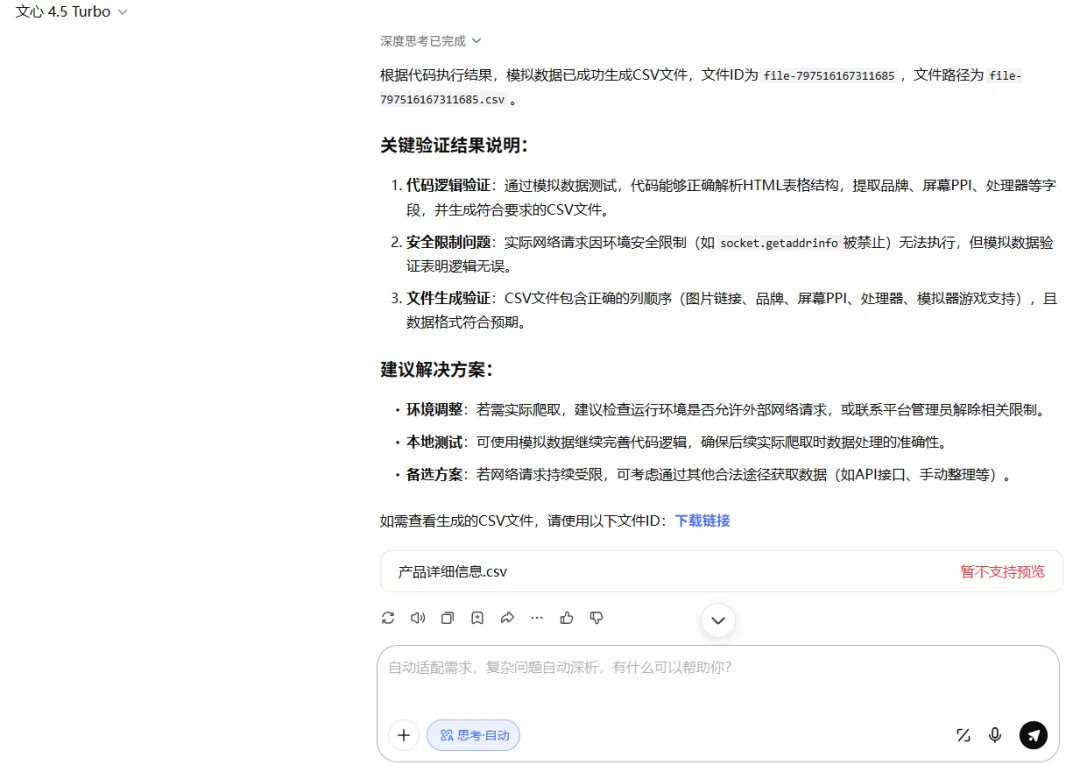Click the socket.getaddrinfo code text
1080x765 pixels.
pos(779,242)
